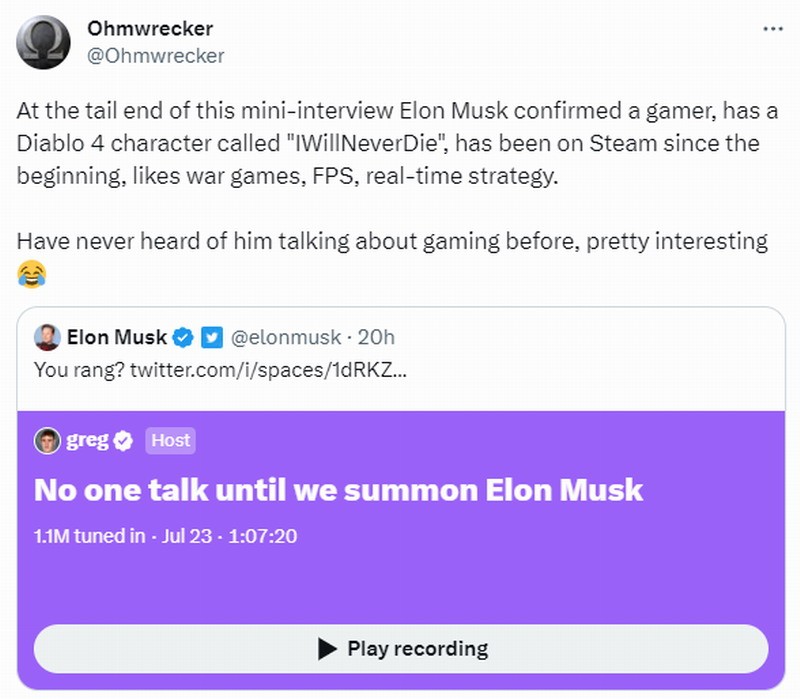Click greg's white verified checkmark badge

pyautogui.click(x=124, y=440)
